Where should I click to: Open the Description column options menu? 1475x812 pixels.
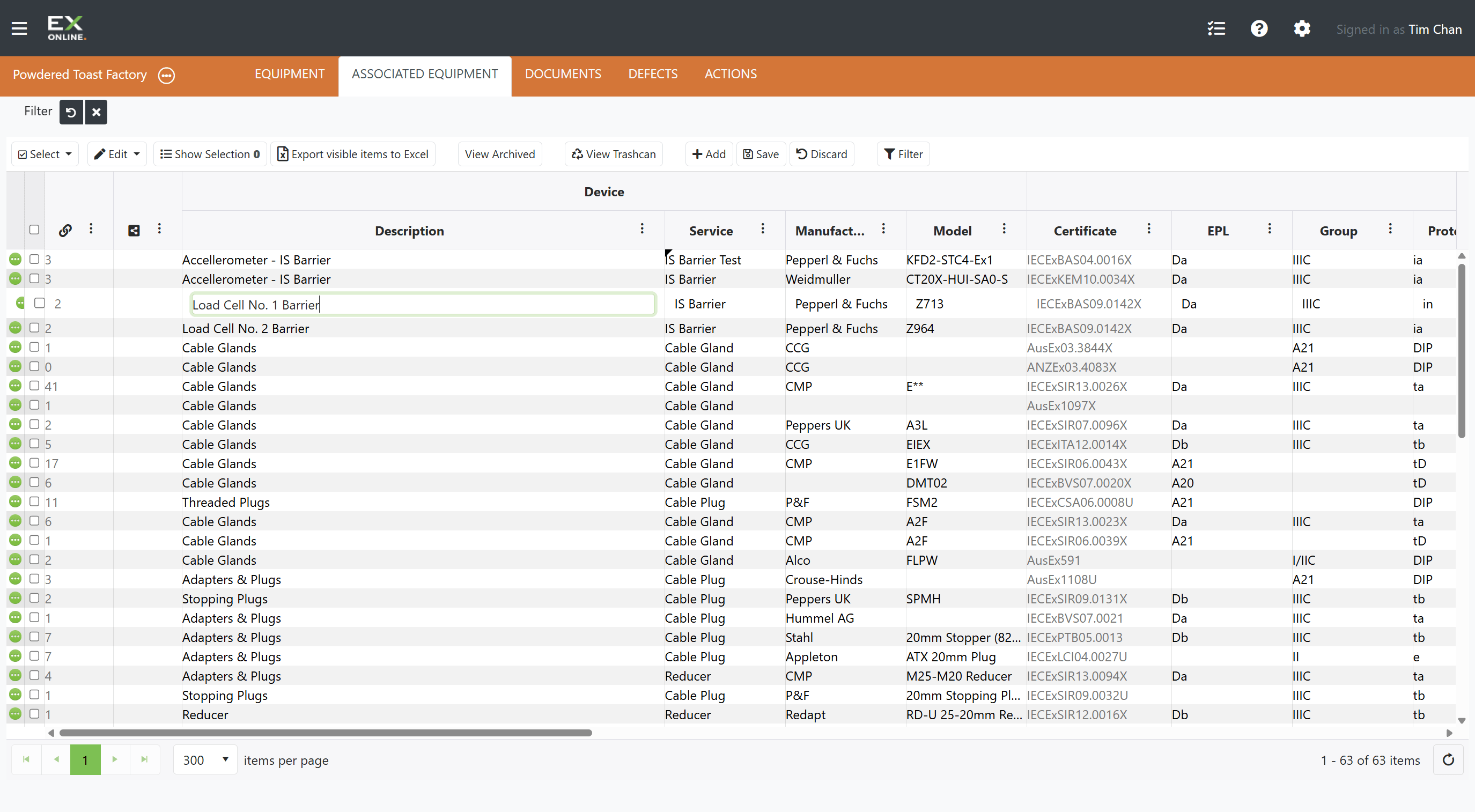click(x=643, y=228)
